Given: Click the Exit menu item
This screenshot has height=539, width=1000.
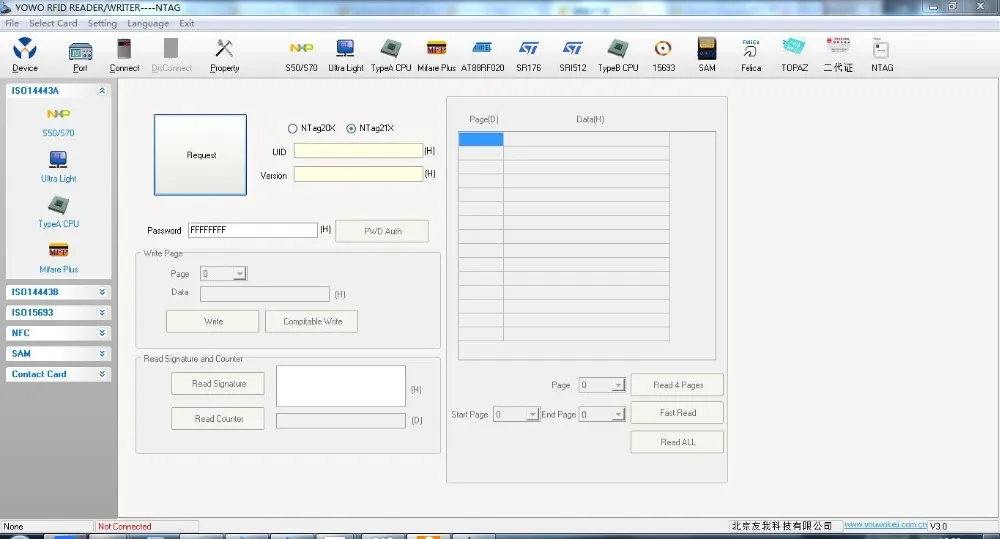Looking at the screenshot, I should [186, 23].
